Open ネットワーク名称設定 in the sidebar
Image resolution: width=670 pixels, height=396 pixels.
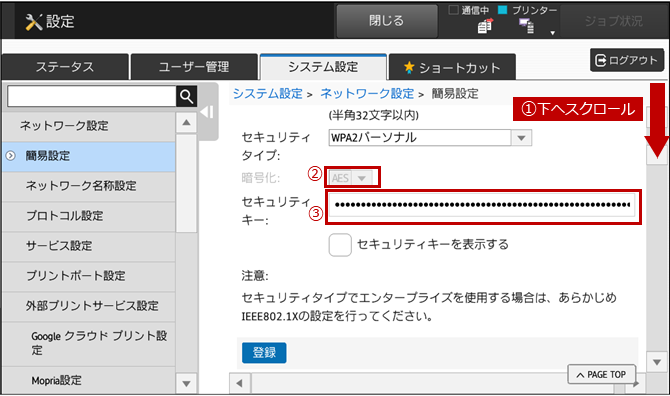(x=88, y=186)
